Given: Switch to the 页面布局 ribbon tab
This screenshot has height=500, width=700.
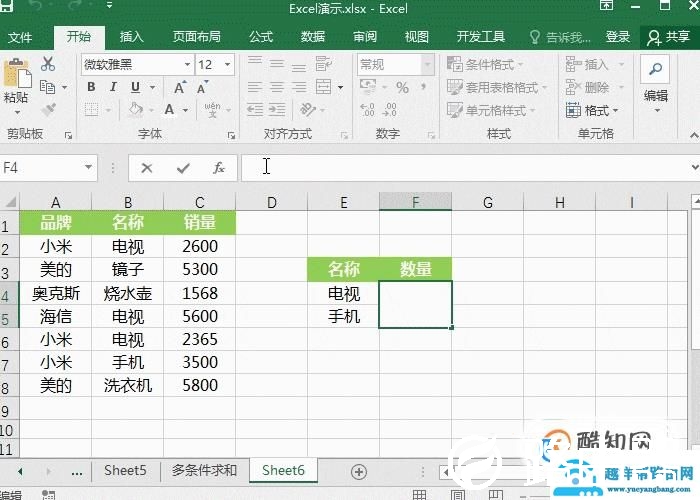Looking at the screenshot, I should pos(196,37).
